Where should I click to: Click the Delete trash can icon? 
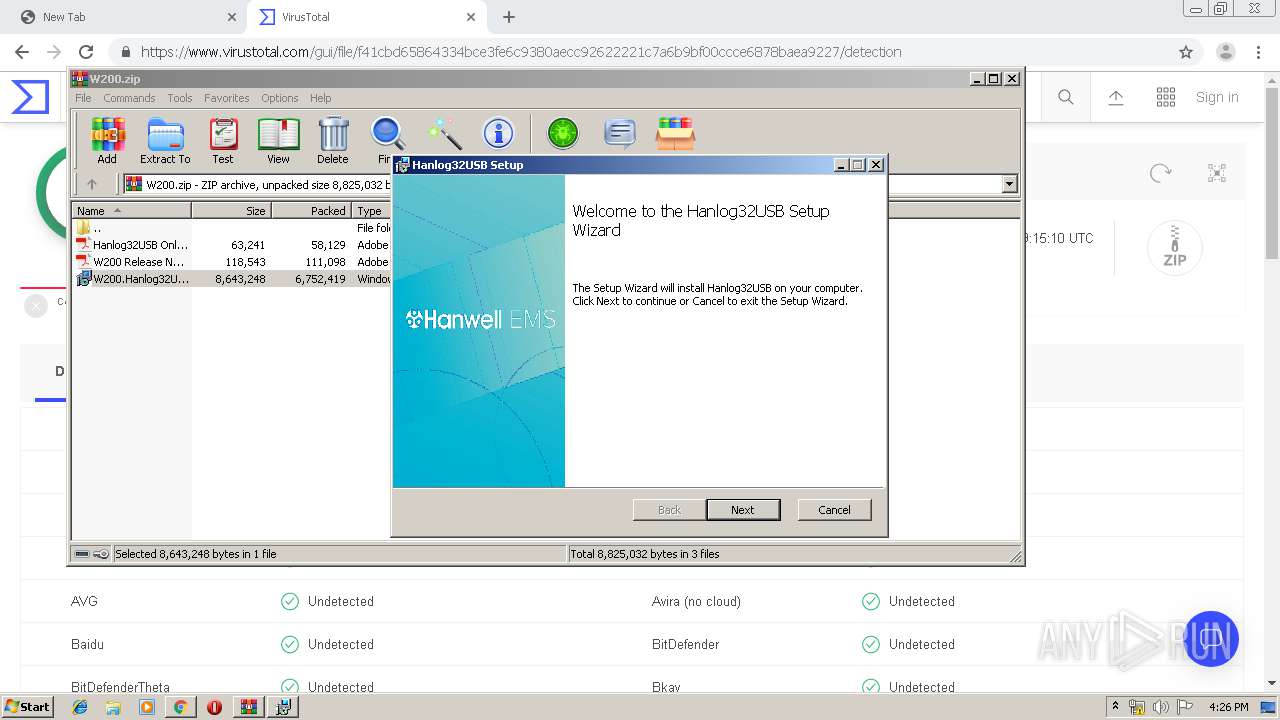[x=333, y=141]
